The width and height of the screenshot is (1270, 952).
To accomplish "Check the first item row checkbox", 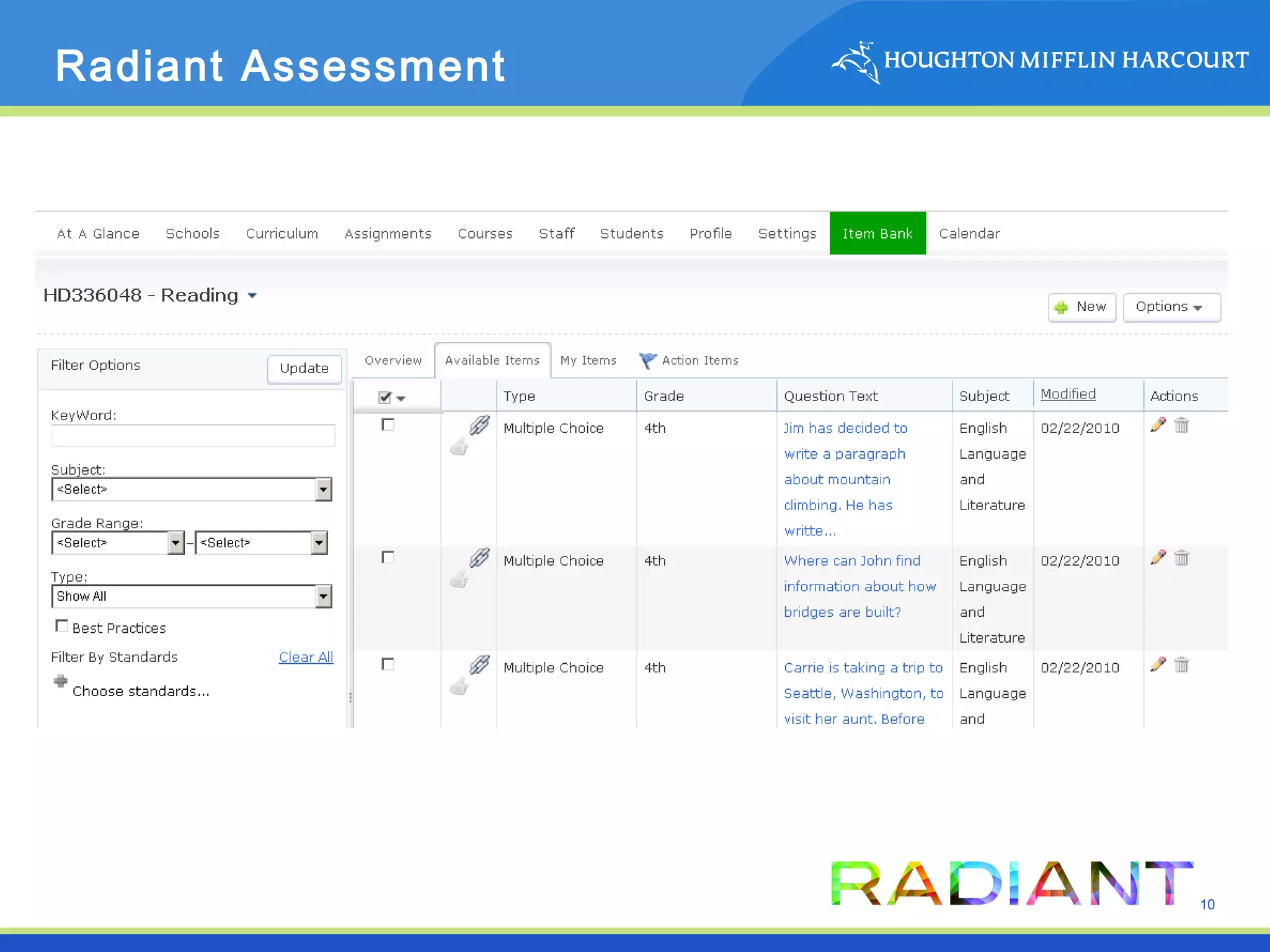I will pos(388,425).
